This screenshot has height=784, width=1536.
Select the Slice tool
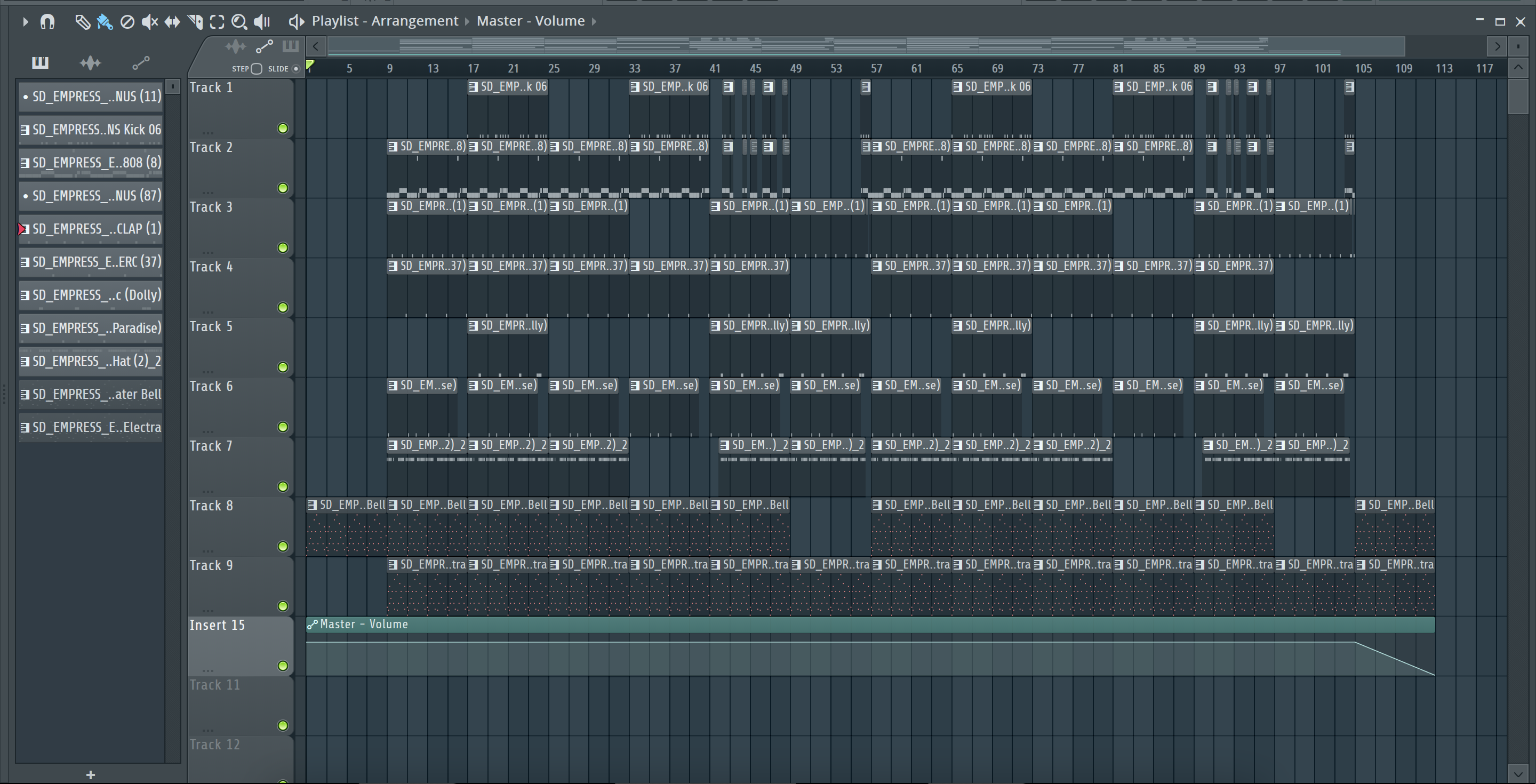[x=195, y=21]
